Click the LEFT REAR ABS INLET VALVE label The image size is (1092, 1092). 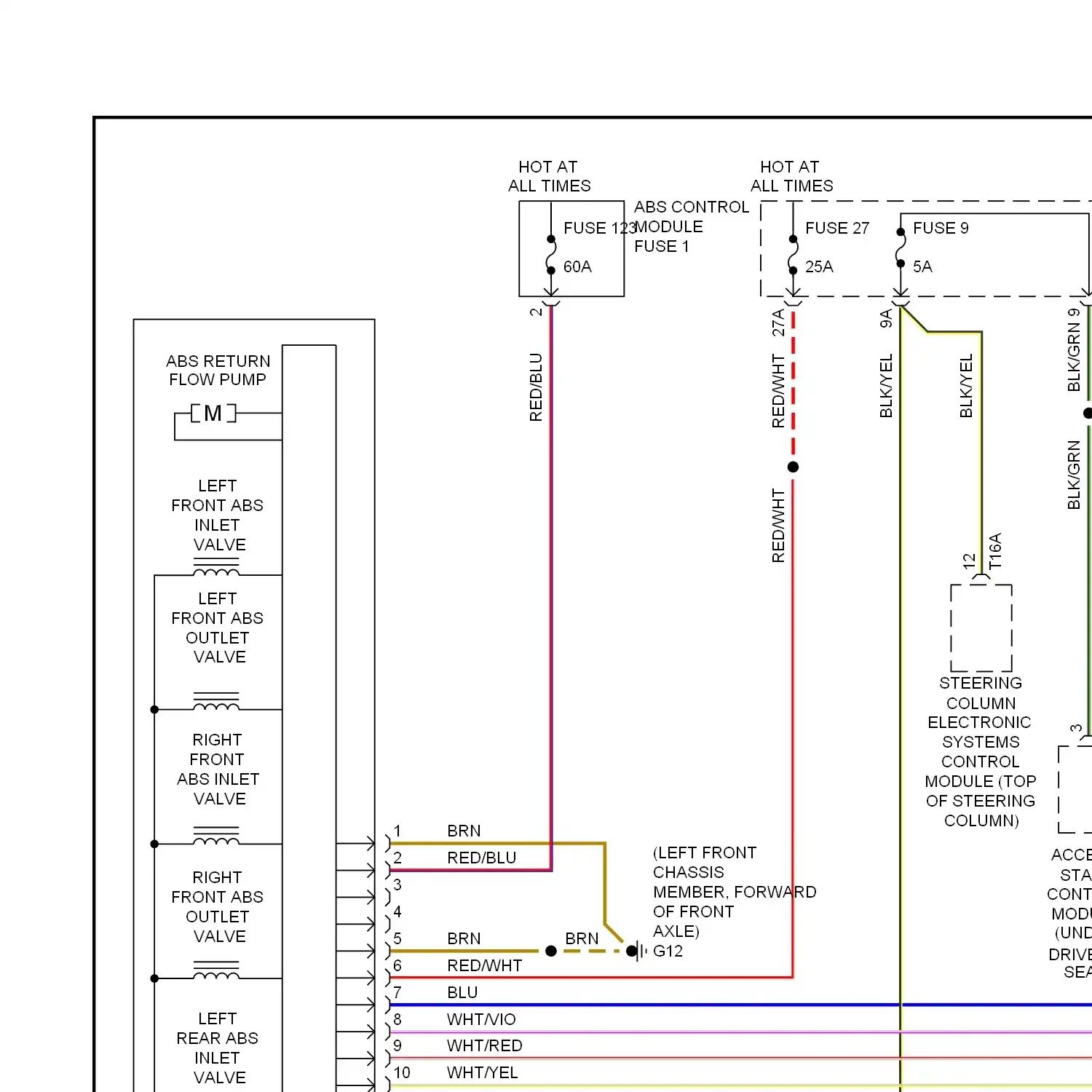(218, 1048)
